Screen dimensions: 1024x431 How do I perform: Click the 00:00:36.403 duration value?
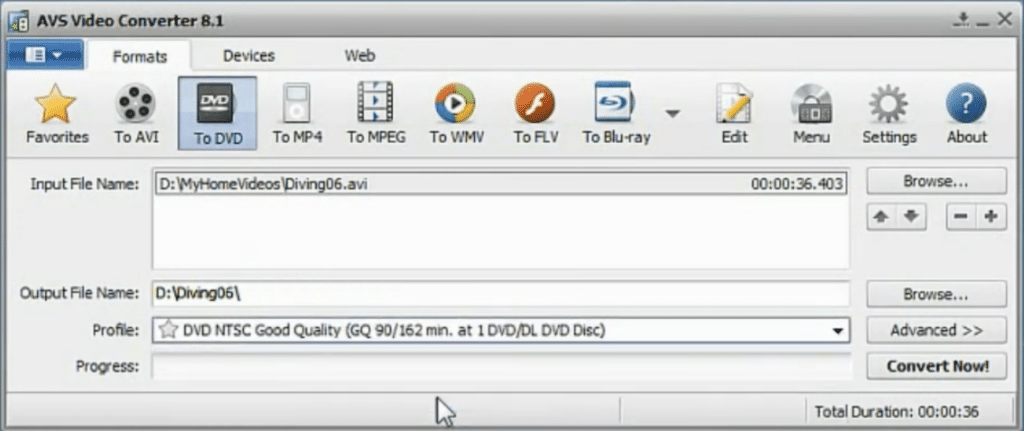click(797, 185)
